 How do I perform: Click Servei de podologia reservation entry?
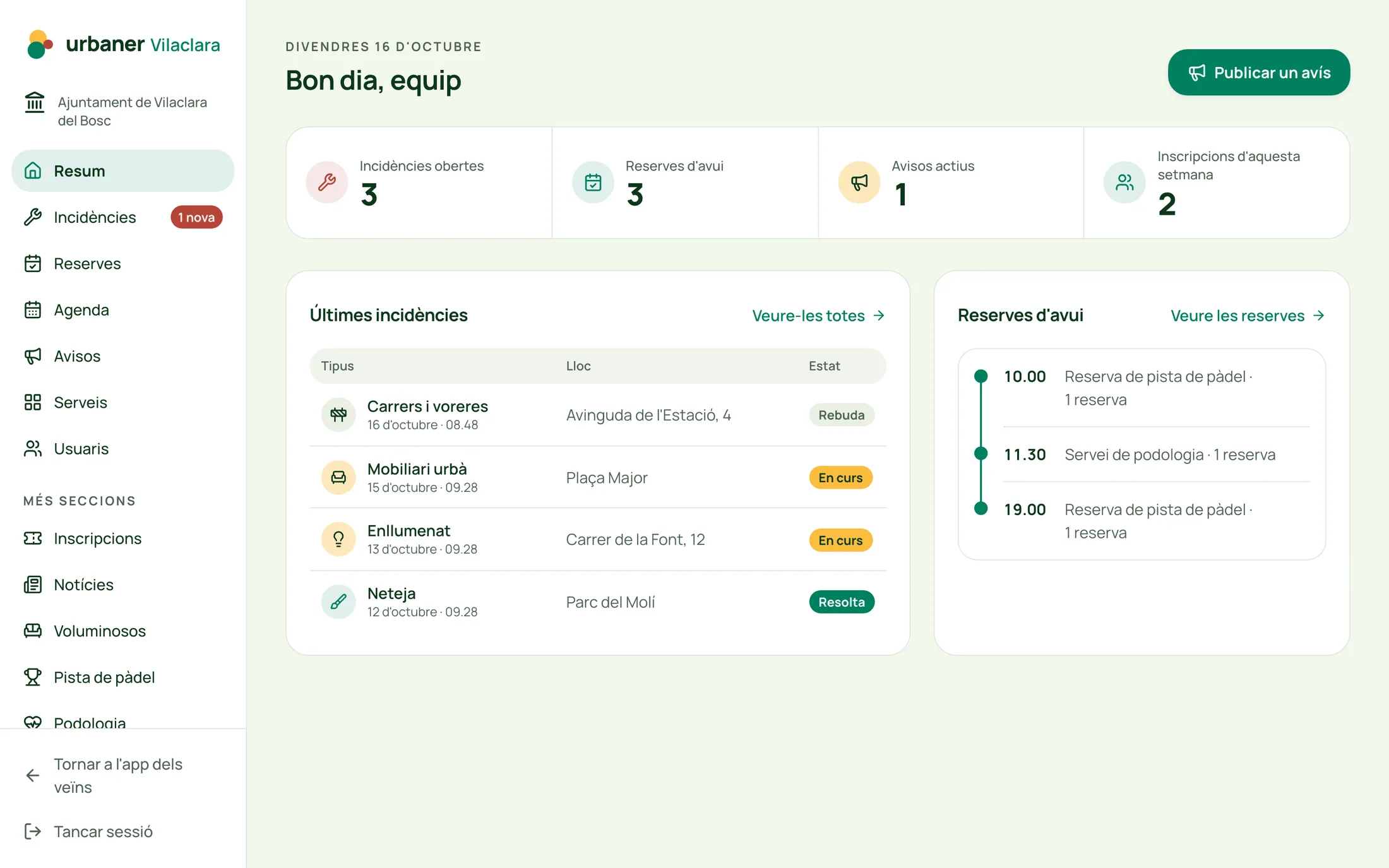pos(1156,455)
